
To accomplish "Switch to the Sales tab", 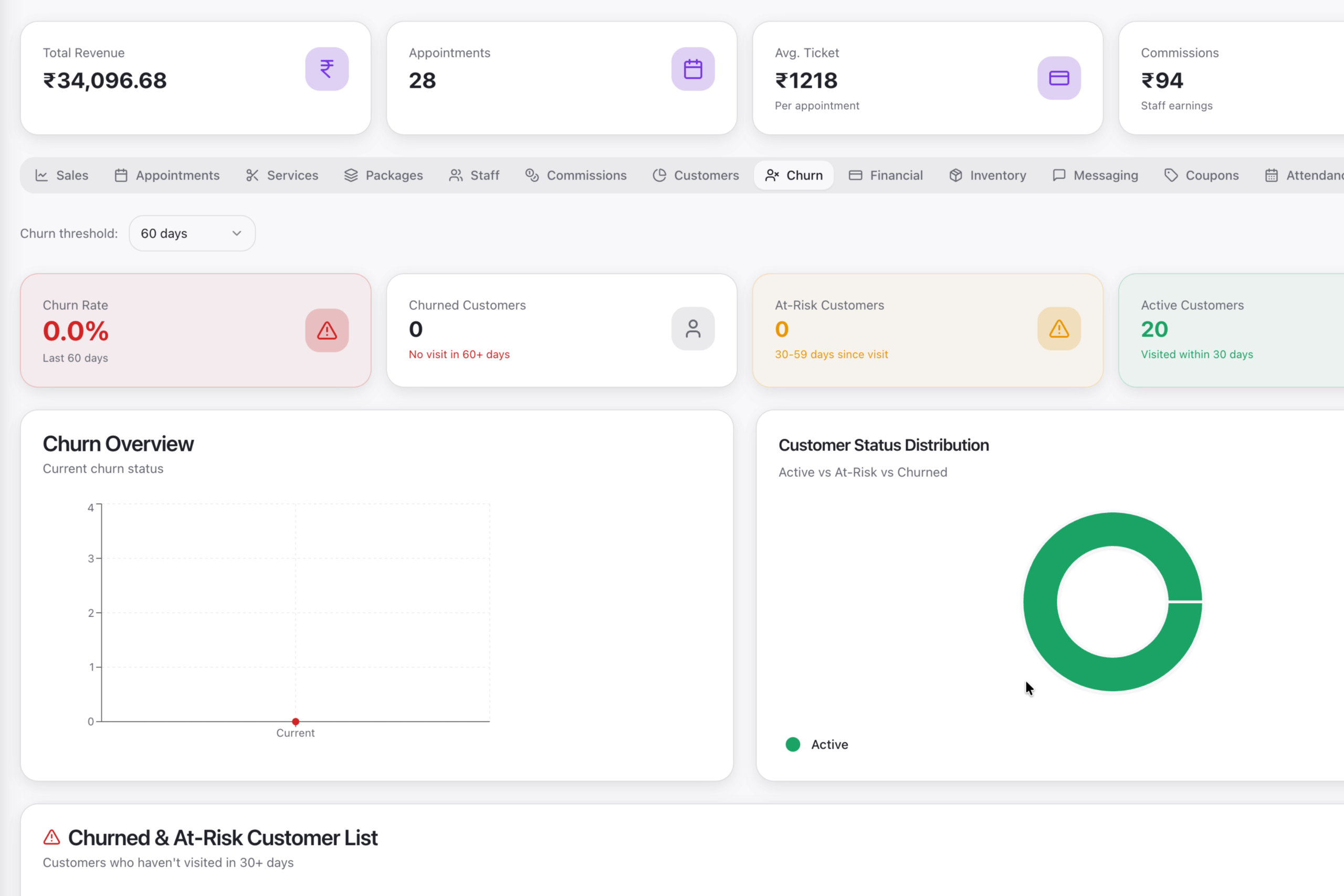I will click(x=62, y=175).
